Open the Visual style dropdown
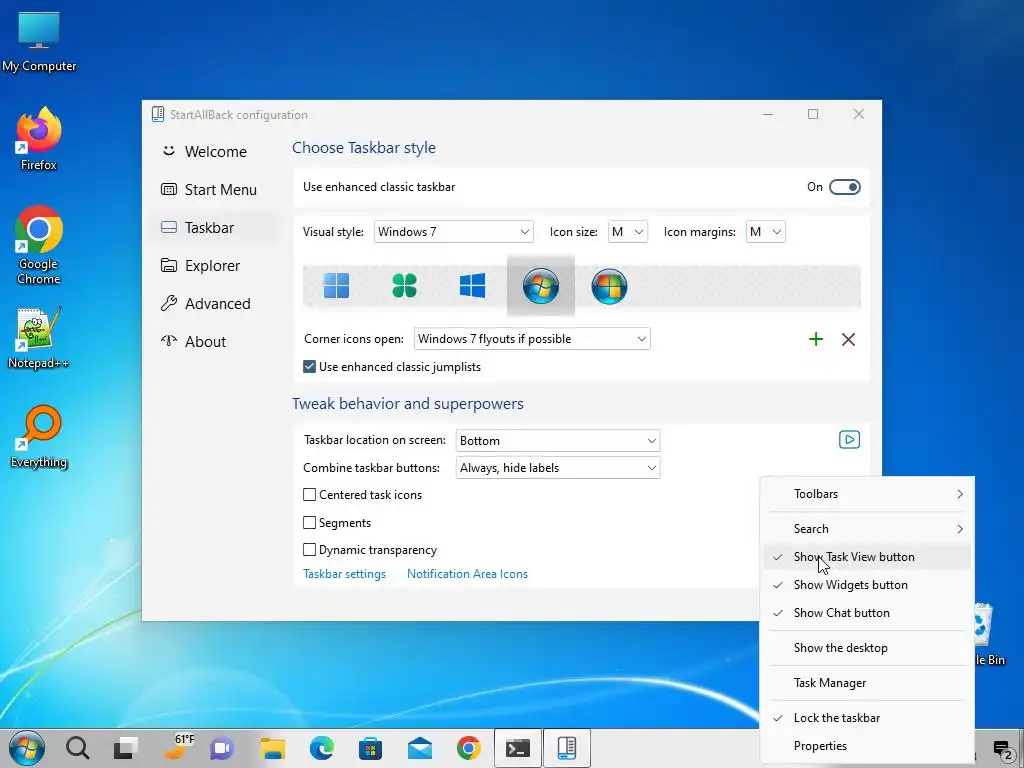1024x768 pixels. tap(453, 232)
